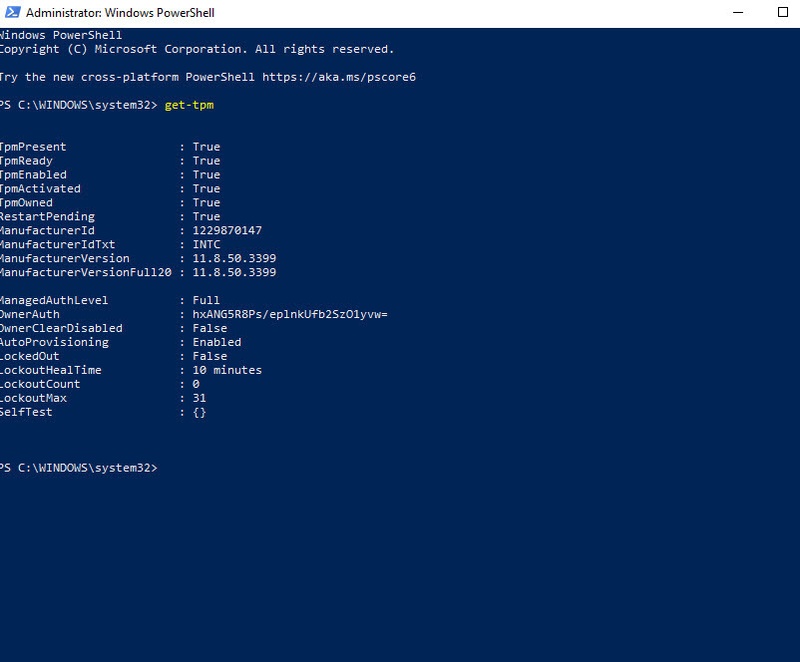Open the https://aka.ms/pscore6 link
800x662 pixels.
(339, 77)
